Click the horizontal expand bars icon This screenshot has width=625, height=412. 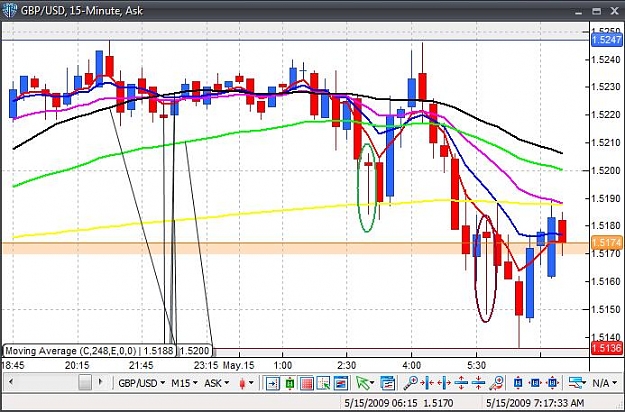[444, 383]
